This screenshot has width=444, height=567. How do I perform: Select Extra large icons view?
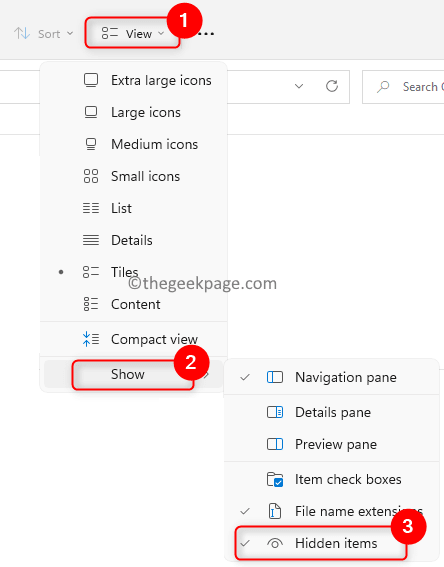pos(133,80)
